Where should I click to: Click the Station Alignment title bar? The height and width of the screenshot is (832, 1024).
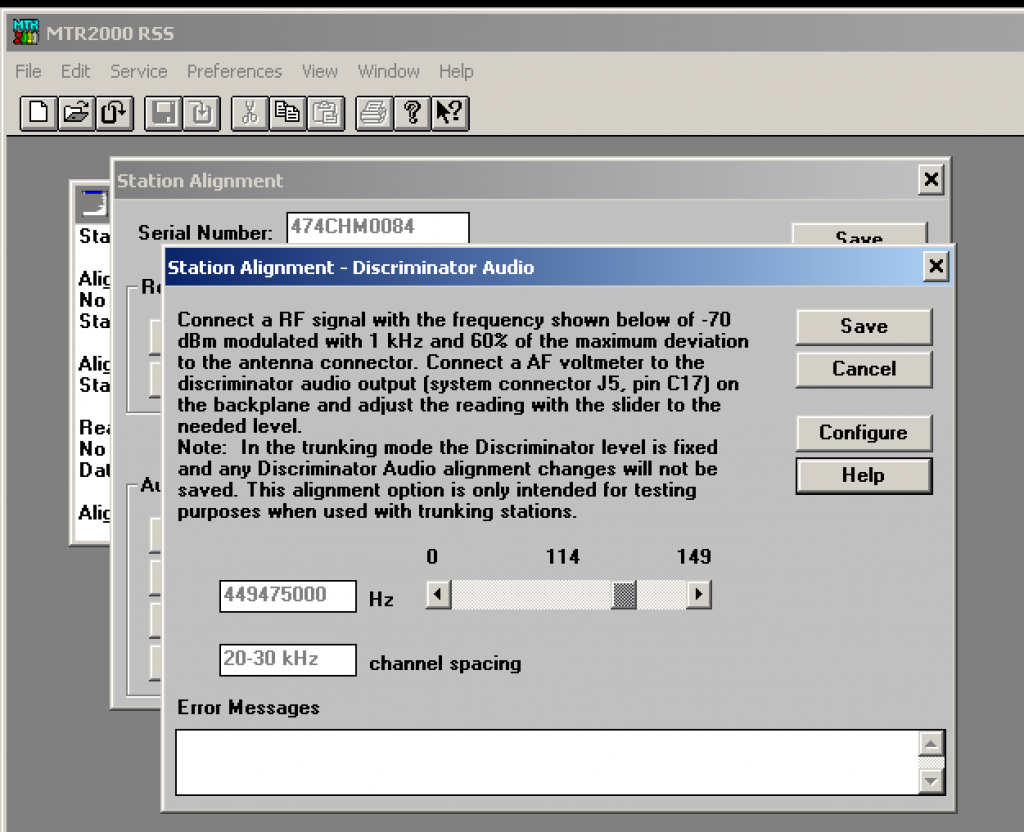click(516, 180)
